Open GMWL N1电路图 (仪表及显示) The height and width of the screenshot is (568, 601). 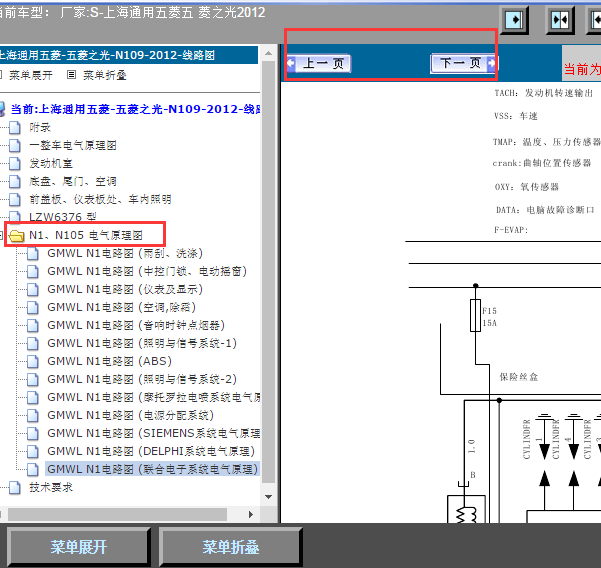(125, 289)
